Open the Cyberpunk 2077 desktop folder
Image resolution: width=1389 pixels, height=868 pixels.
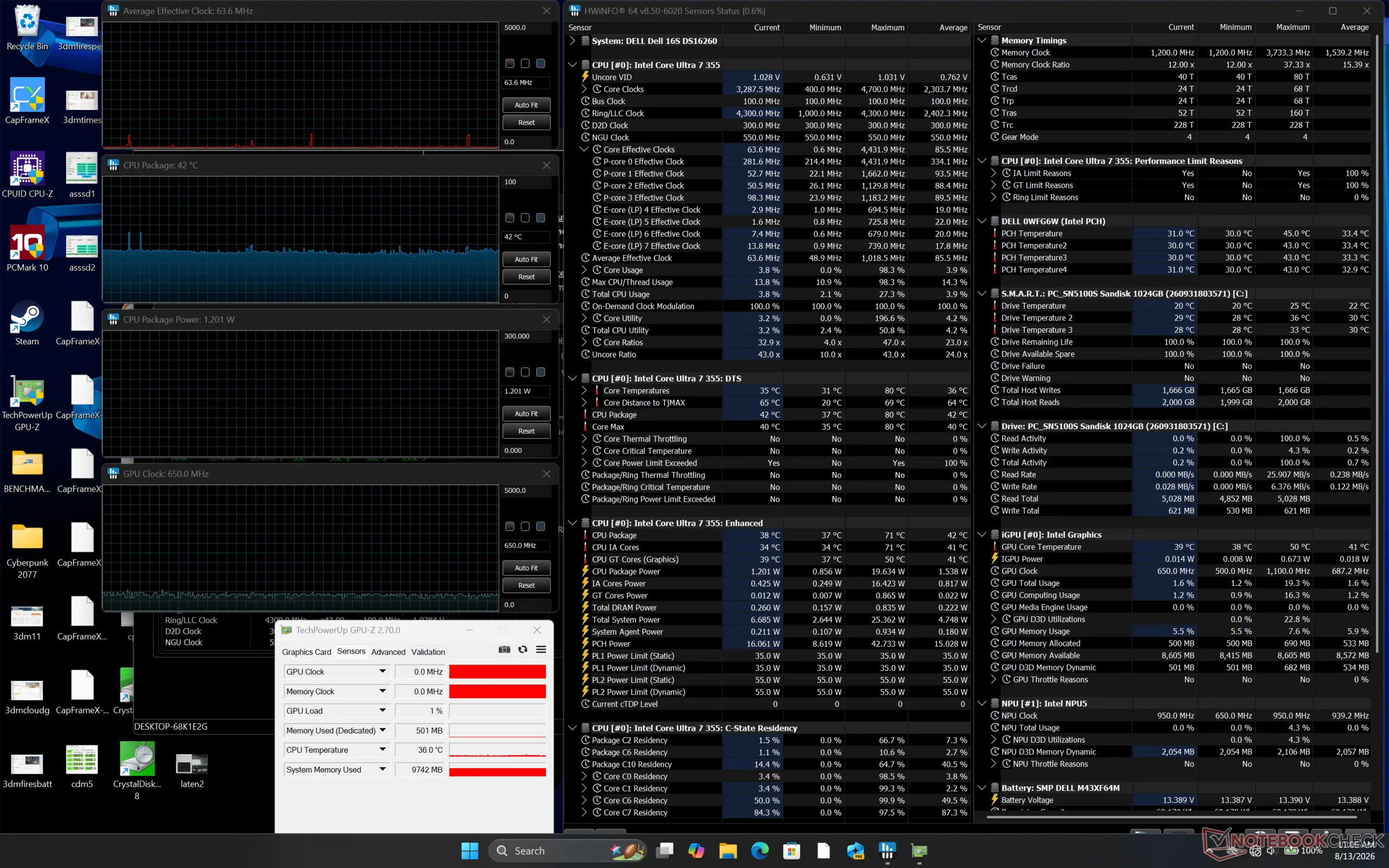[27, 551]
